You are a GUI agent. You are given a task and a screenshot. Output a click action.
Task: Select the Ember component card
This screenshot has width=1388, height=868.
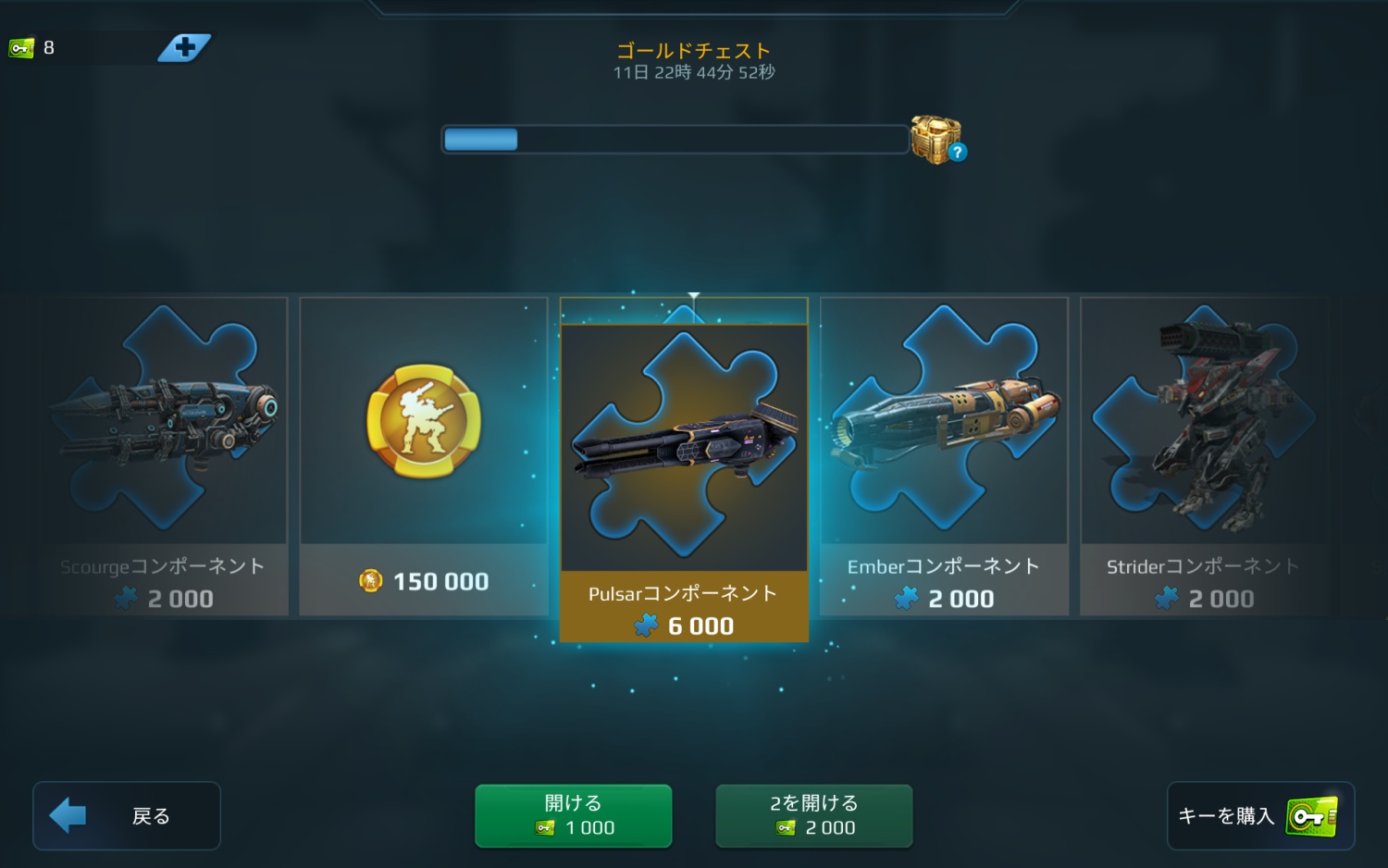click(x=944, y=456)
